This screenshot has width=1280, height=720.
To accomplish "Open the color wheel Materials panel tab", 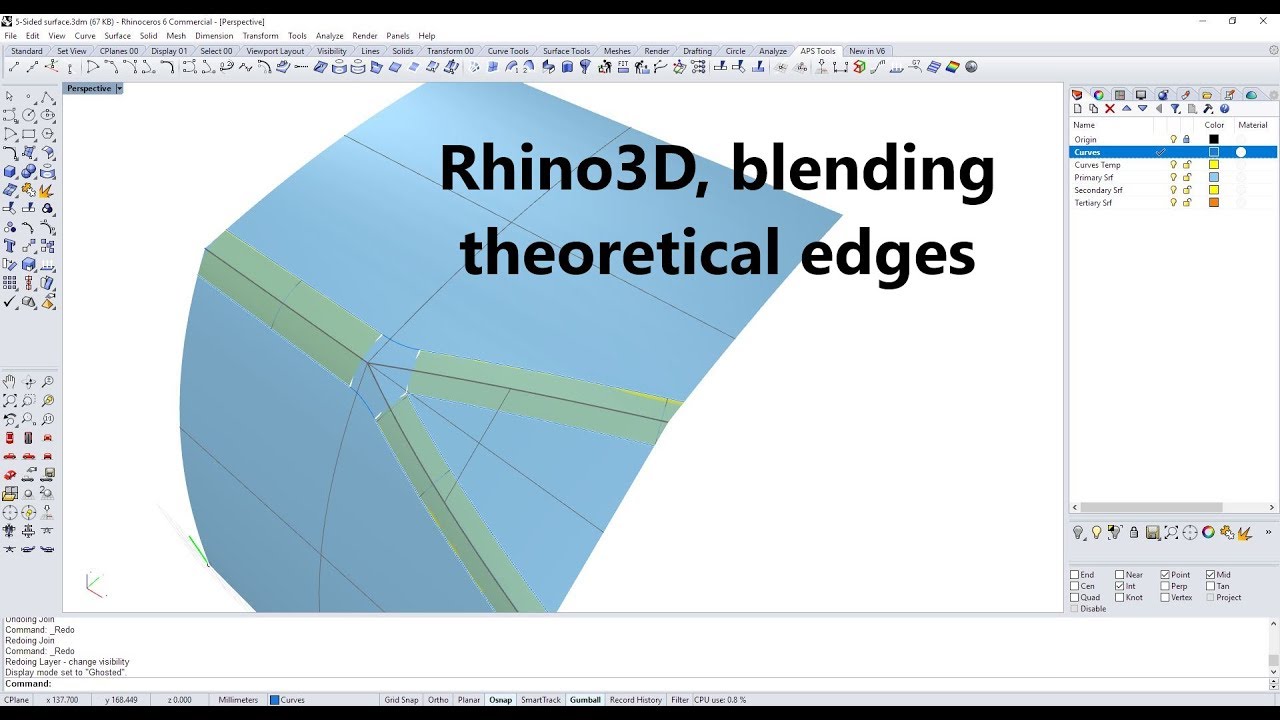I will click(1098, 95).
